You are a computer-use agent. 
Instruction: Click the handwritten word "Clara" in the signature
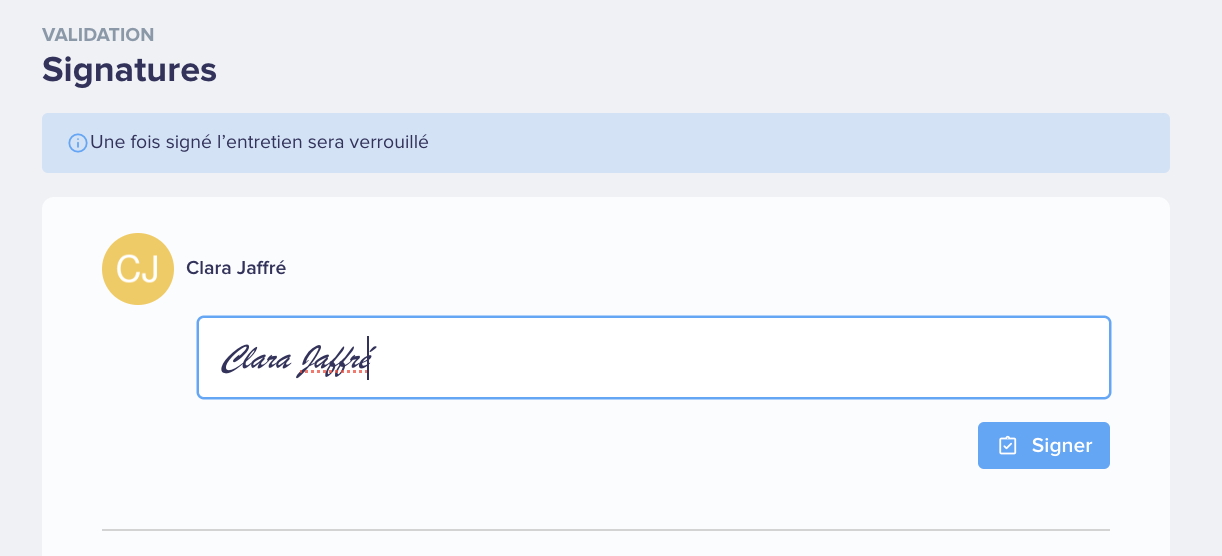pos(256,357)
